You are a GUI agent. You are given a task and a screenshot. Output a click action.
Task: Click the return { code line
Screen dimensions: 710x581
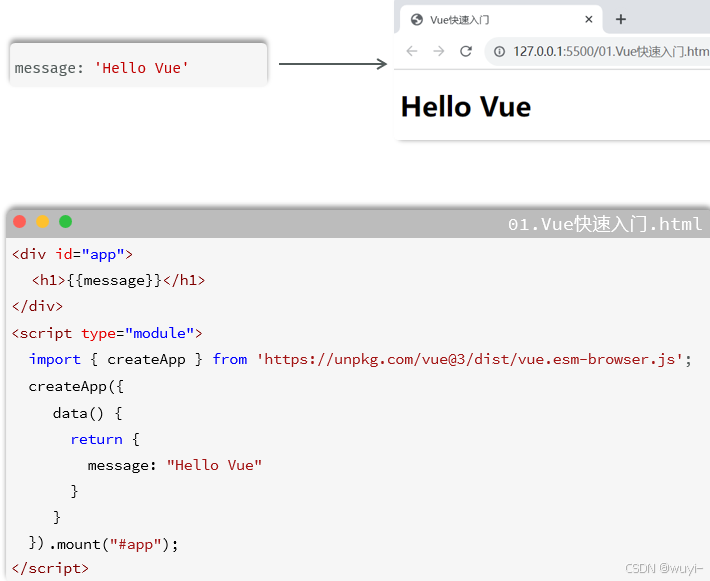105,439
